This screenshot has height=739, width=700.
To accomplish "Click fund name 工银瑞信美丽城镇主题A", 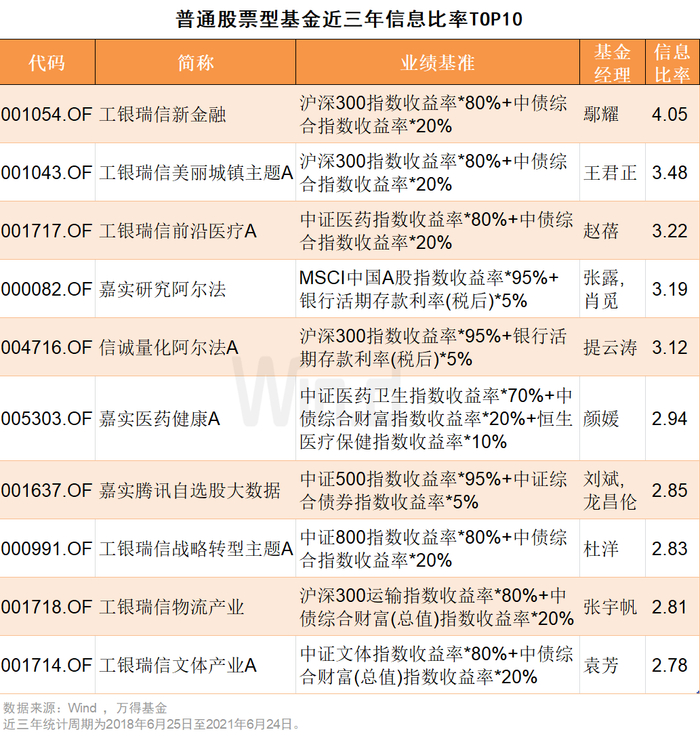I will coord(196,173).
